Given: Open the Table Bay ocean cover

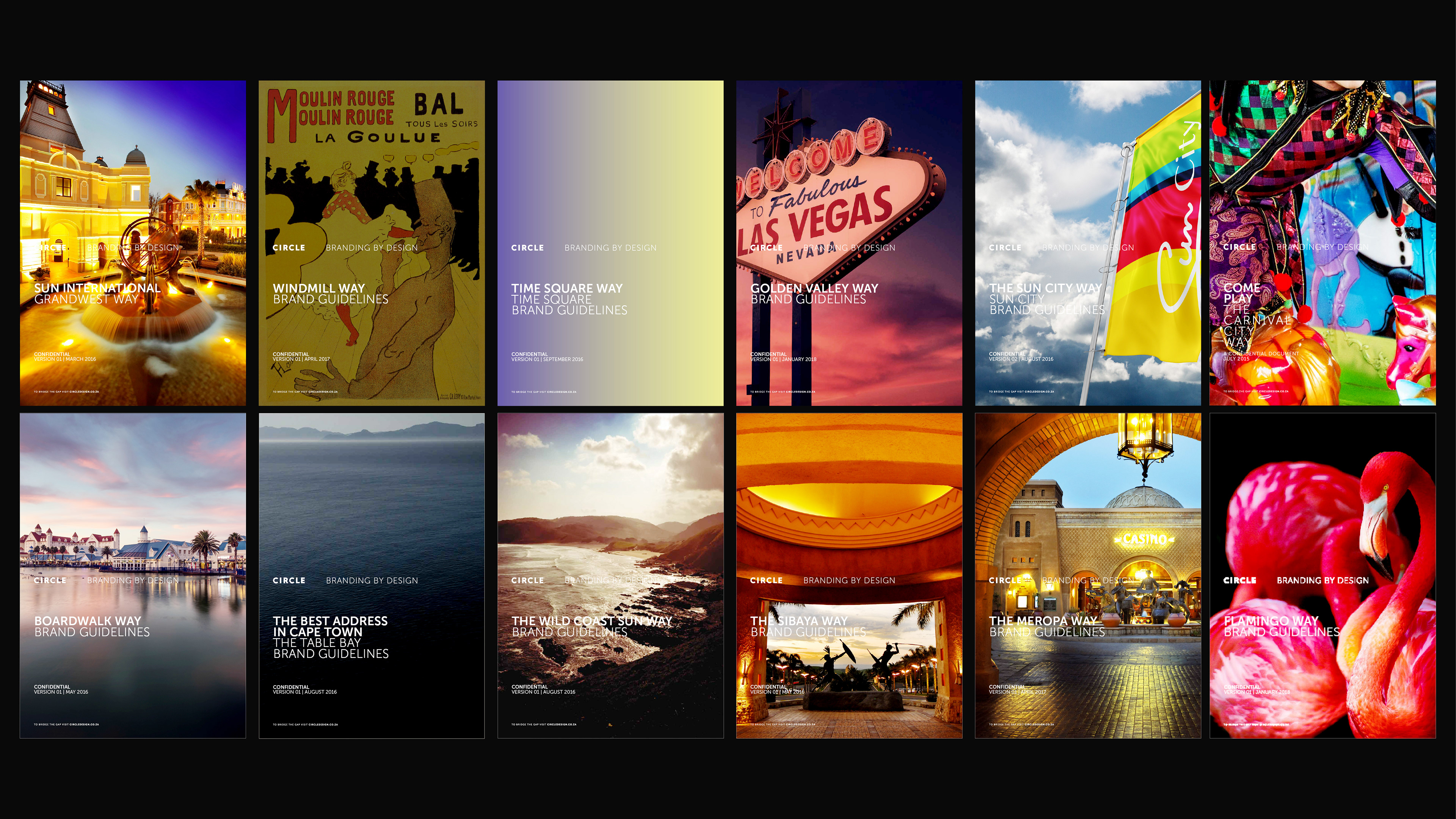Looking at the screenshot, I should [x=371, y=576].
